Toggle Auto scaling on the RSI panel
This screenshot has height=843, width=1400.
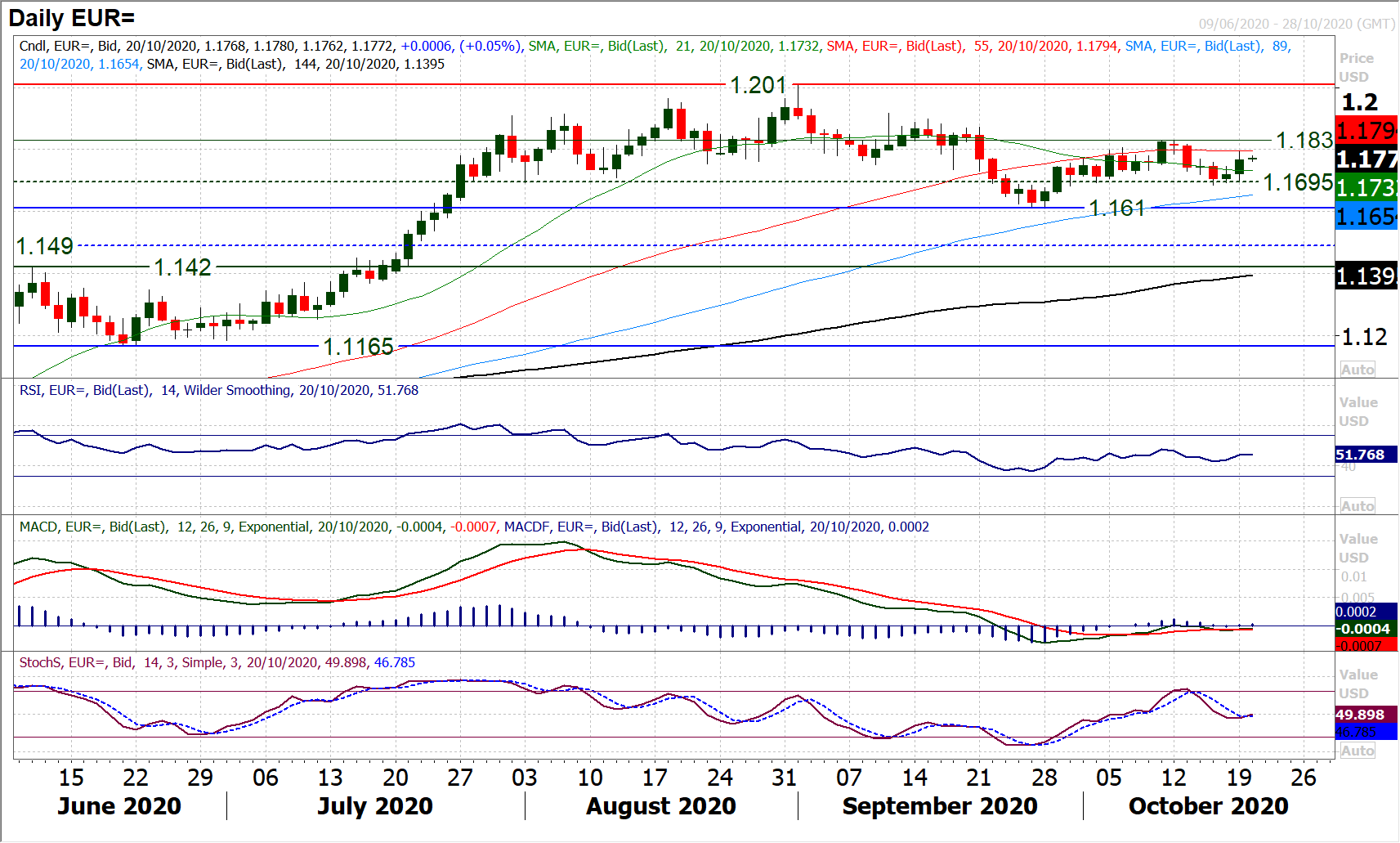pyautogui.click(x=1357, y=506)
